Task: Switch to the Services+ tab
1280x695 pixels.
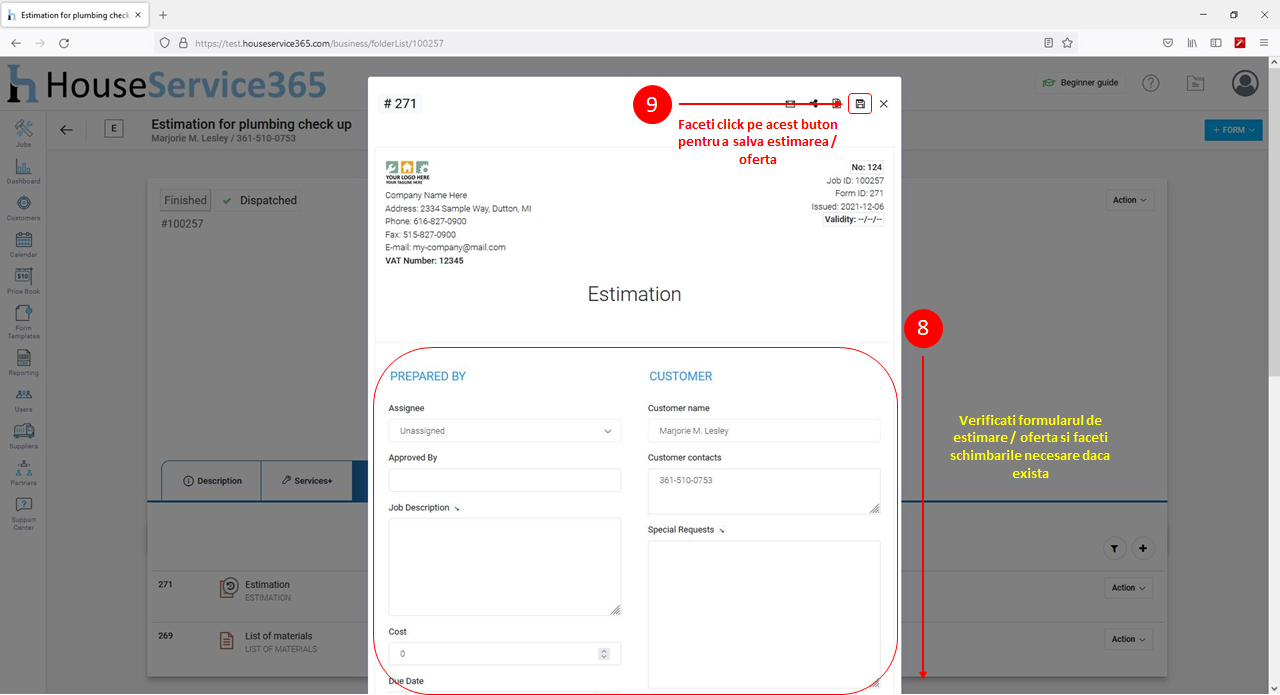Action: click(307, 481)
